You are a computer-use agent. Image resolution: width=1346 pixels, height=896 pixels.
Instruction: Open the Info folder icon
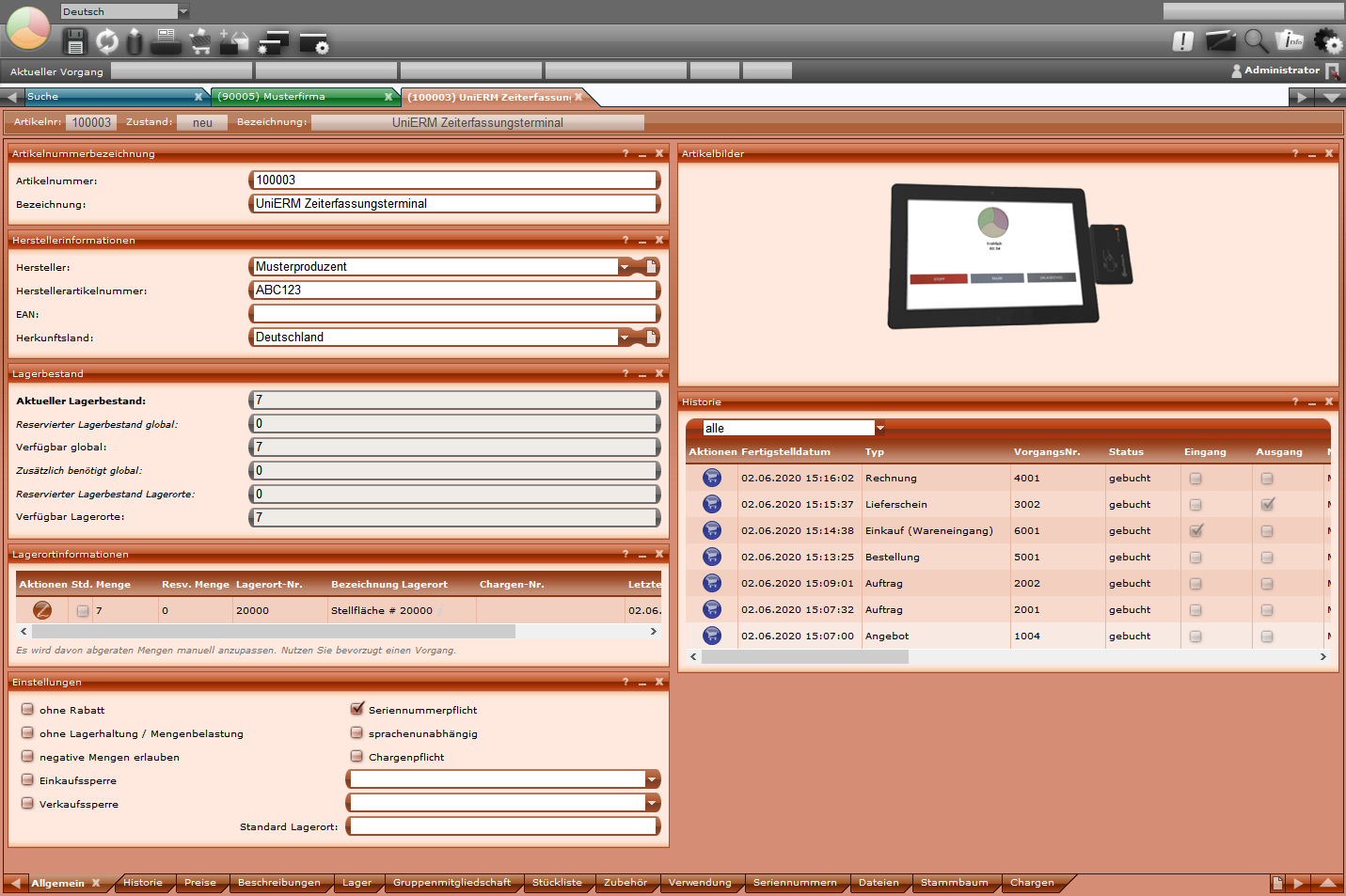click(1290, 40)
